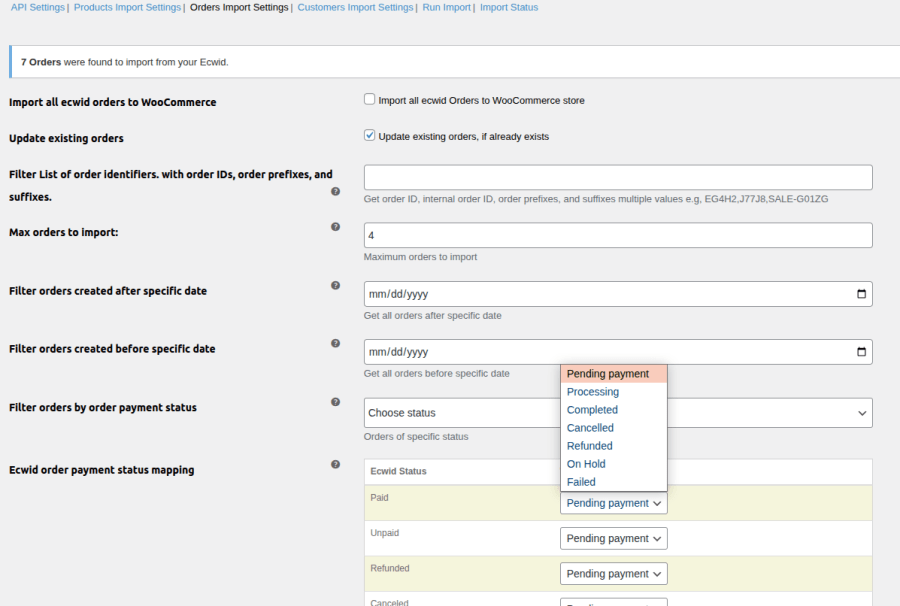Click help icon for orders created after date
The height and width of the screenshot is (606, 900).
coord(335,285)
